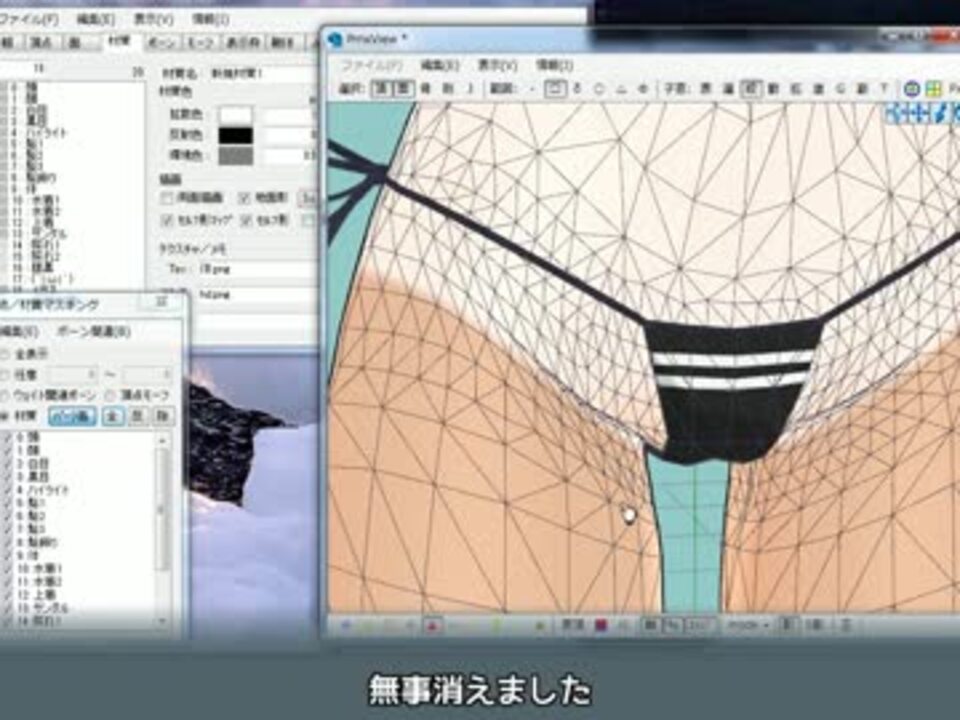Open mode dropdown in PmxView bottom bar
The image size is (960, 720).
point(748,626)
